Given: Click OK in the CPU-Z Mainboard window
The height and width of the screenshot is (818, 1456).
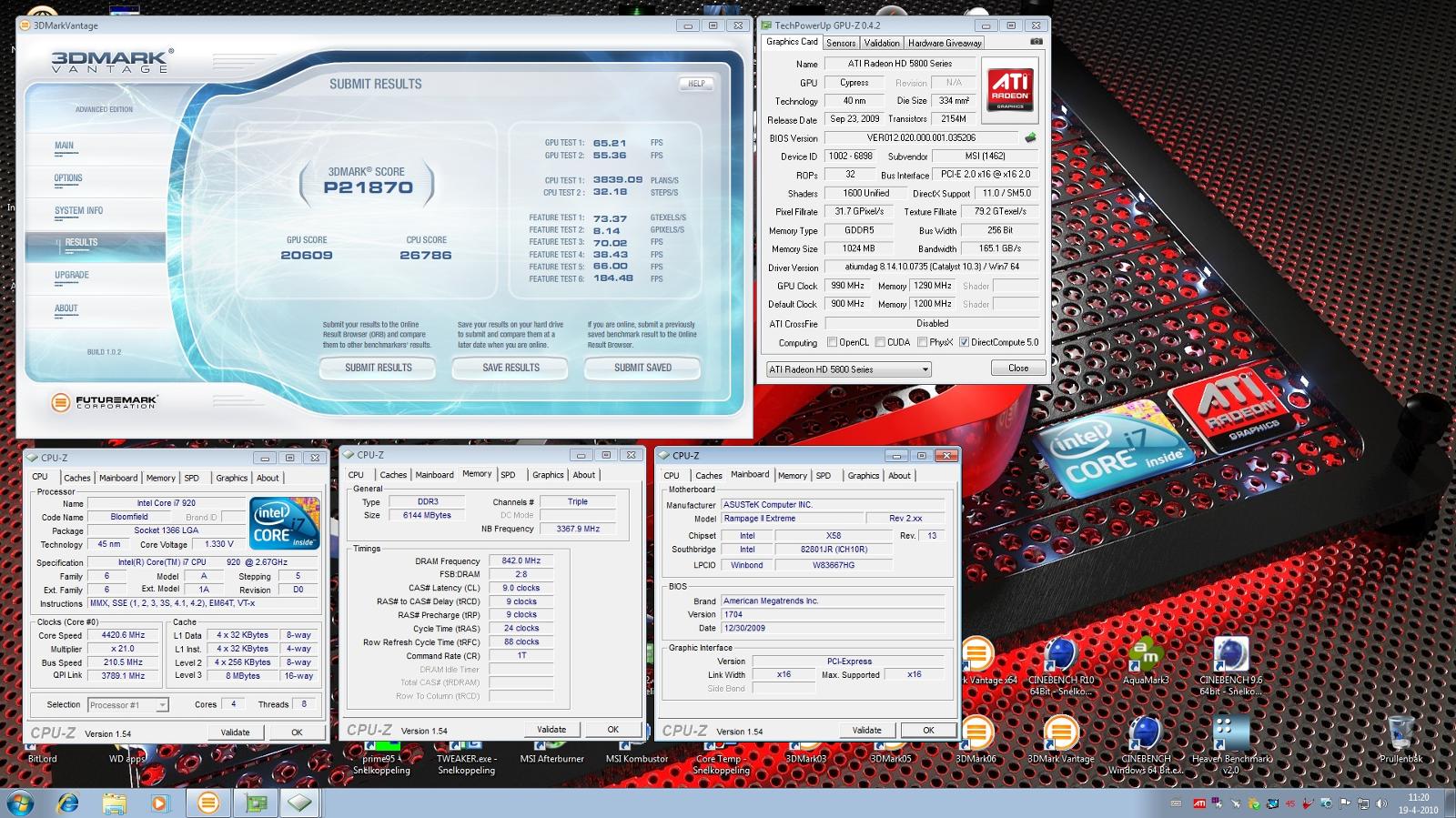Looking at the screenshot, I should [928, 730].
